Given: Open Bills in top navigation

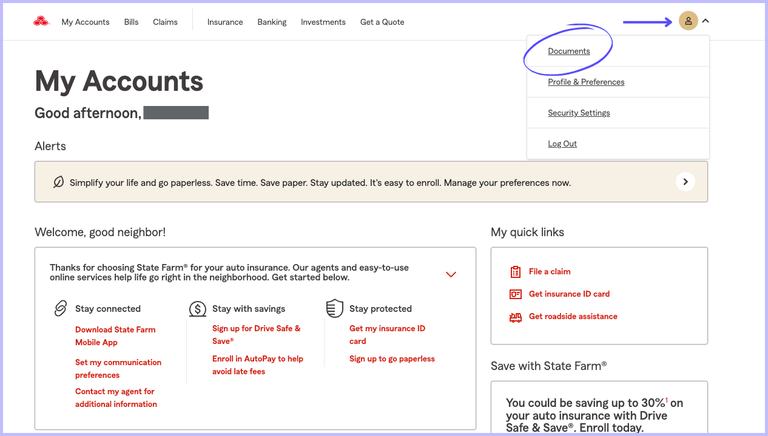Looking at the screenshot, I should [x=131, y=22].
